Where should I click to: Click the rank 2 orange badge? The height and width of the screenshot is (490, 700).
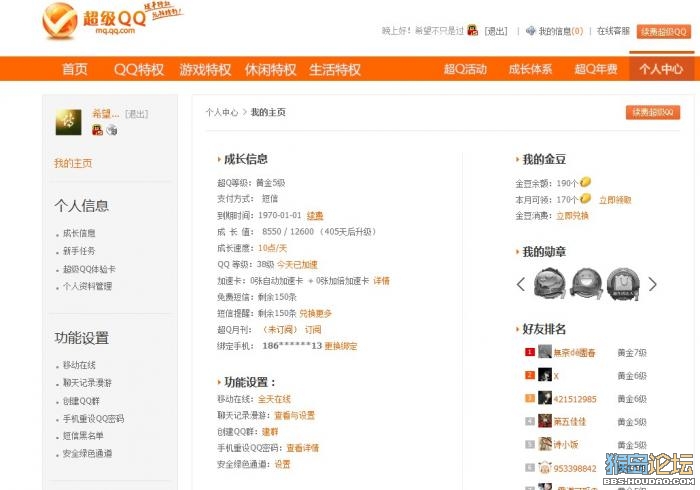(529, 375)
